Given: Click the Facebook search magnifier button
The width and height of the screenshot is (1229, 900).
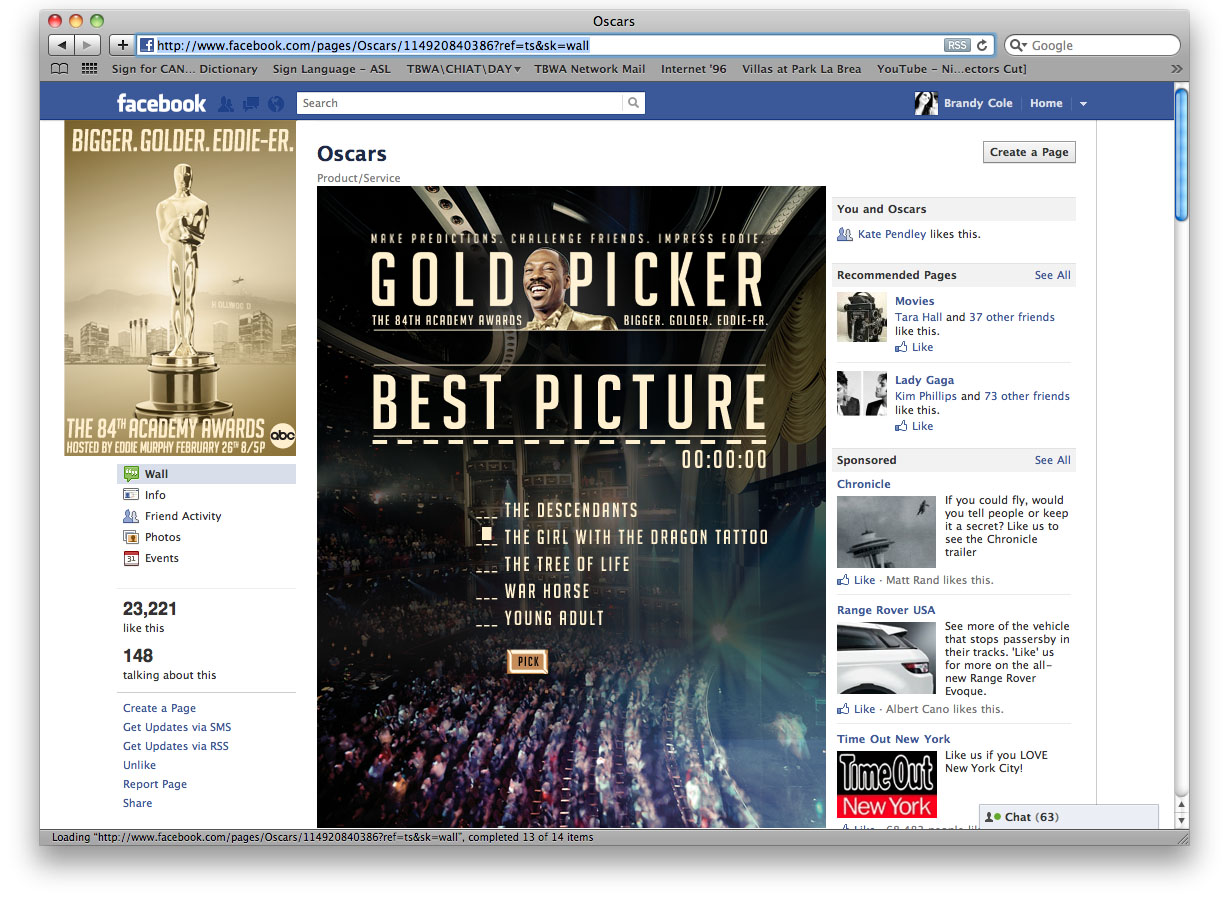Looking at the screenshot, I should pyautogui.click(x=633, y=103).
